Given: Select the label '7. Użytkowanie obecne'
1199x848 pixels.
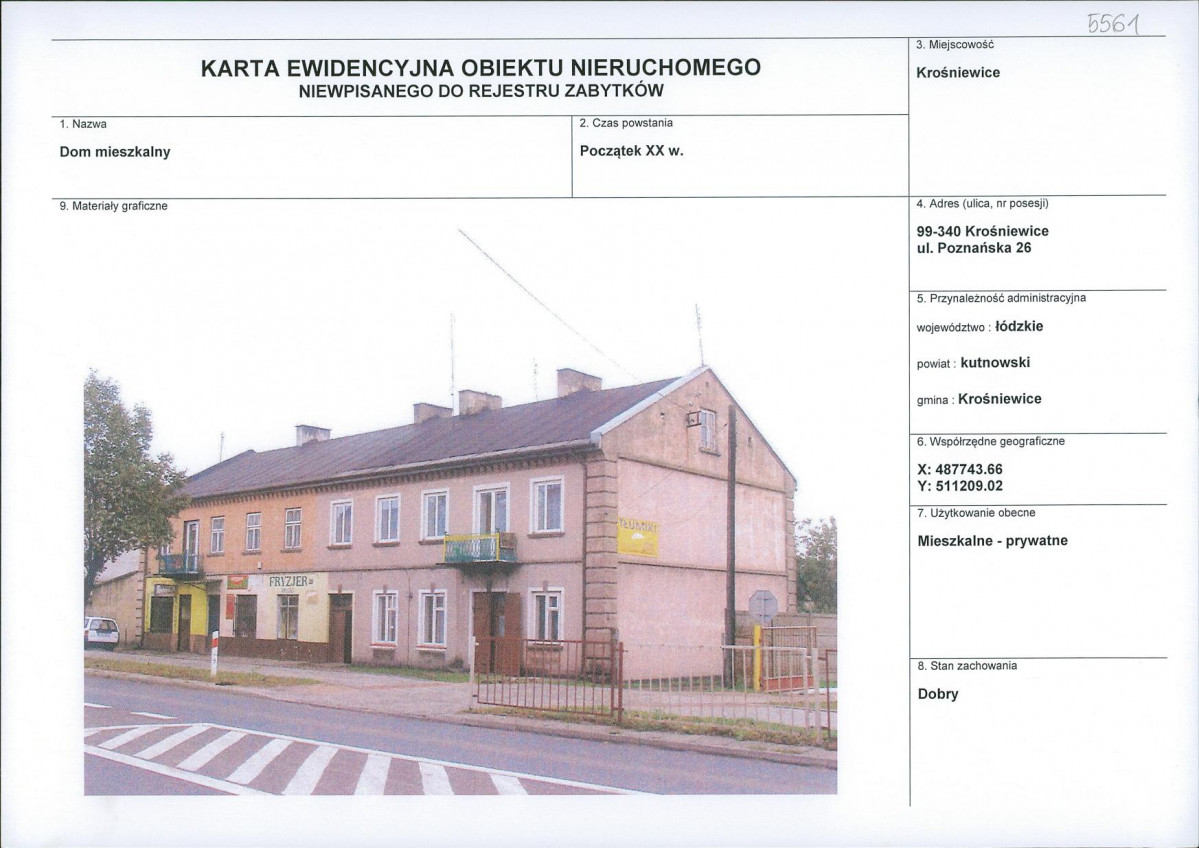Looking at the screenshot, I should 976,513.
